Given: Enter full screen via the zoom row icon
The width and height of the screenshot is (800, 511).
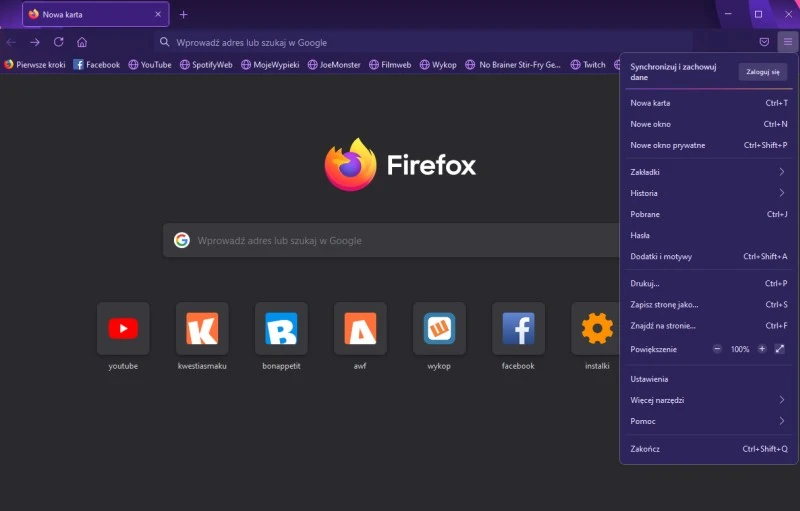Looking at the screenshot, I should click(780, 349).
